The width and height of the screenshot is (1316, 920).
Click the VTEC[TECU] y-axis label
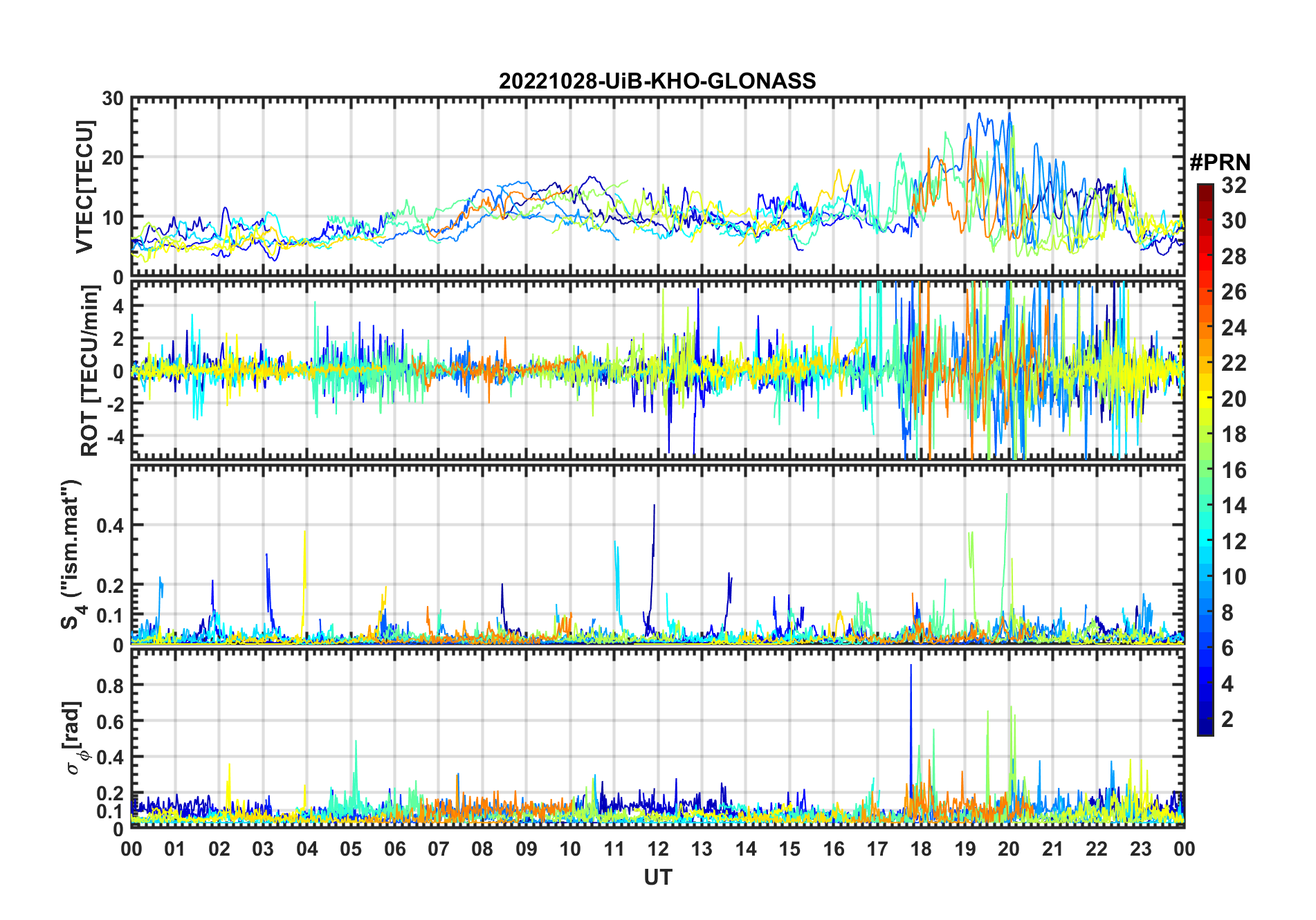click(84, 187)
